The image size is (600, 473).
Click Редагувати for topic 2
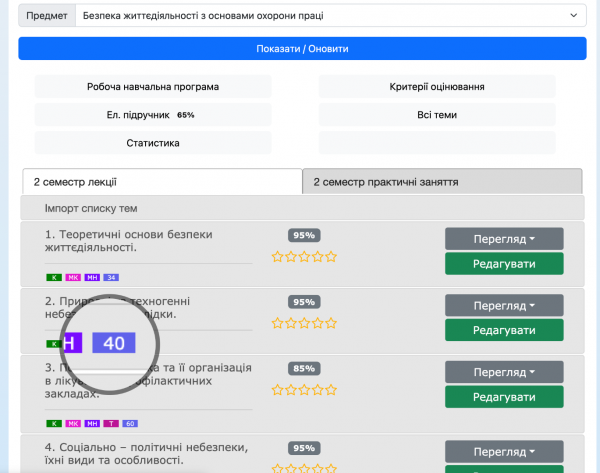tap(504, 330)
